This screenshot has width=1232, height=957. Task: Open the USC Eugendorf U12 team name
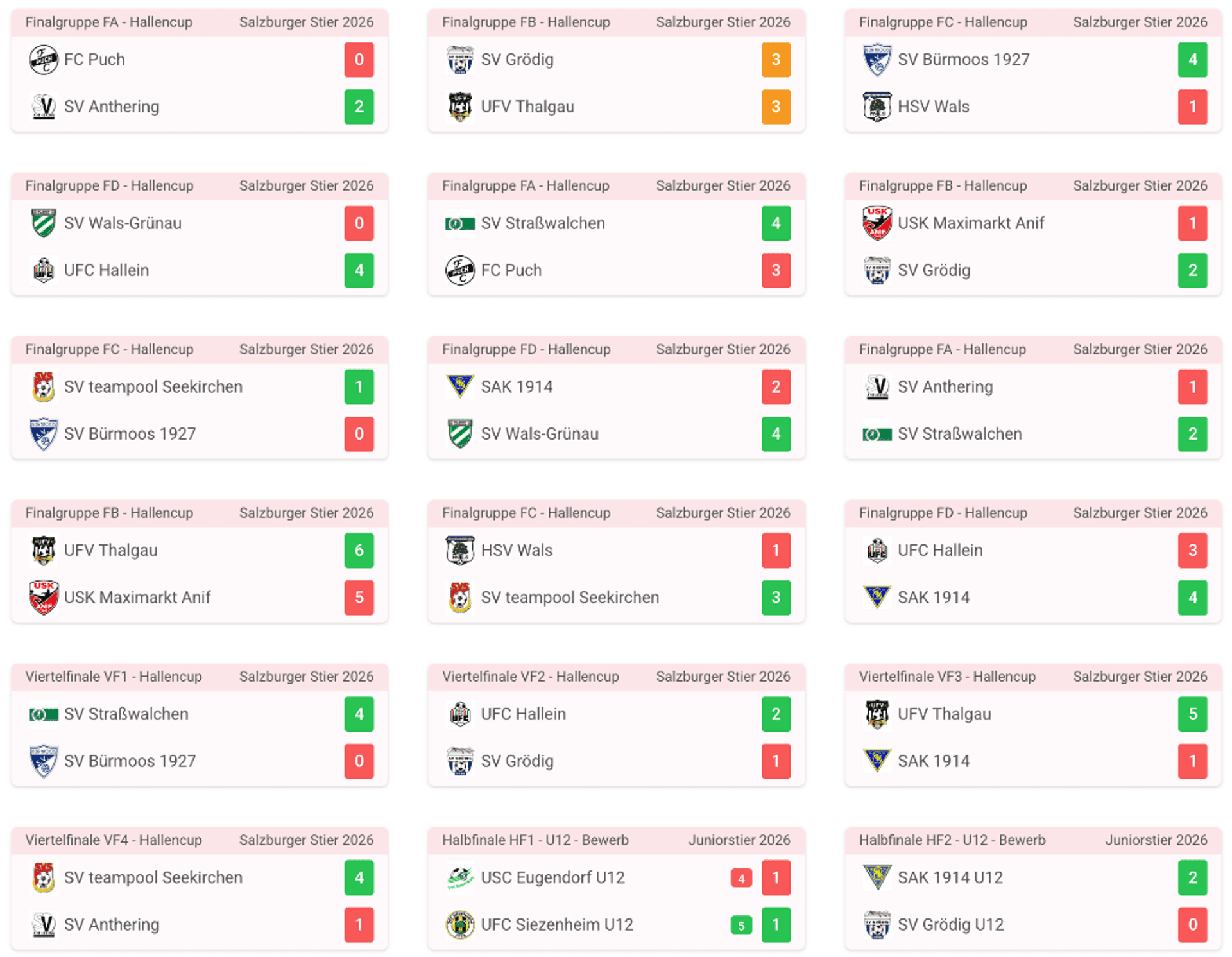tap(552, 877)
